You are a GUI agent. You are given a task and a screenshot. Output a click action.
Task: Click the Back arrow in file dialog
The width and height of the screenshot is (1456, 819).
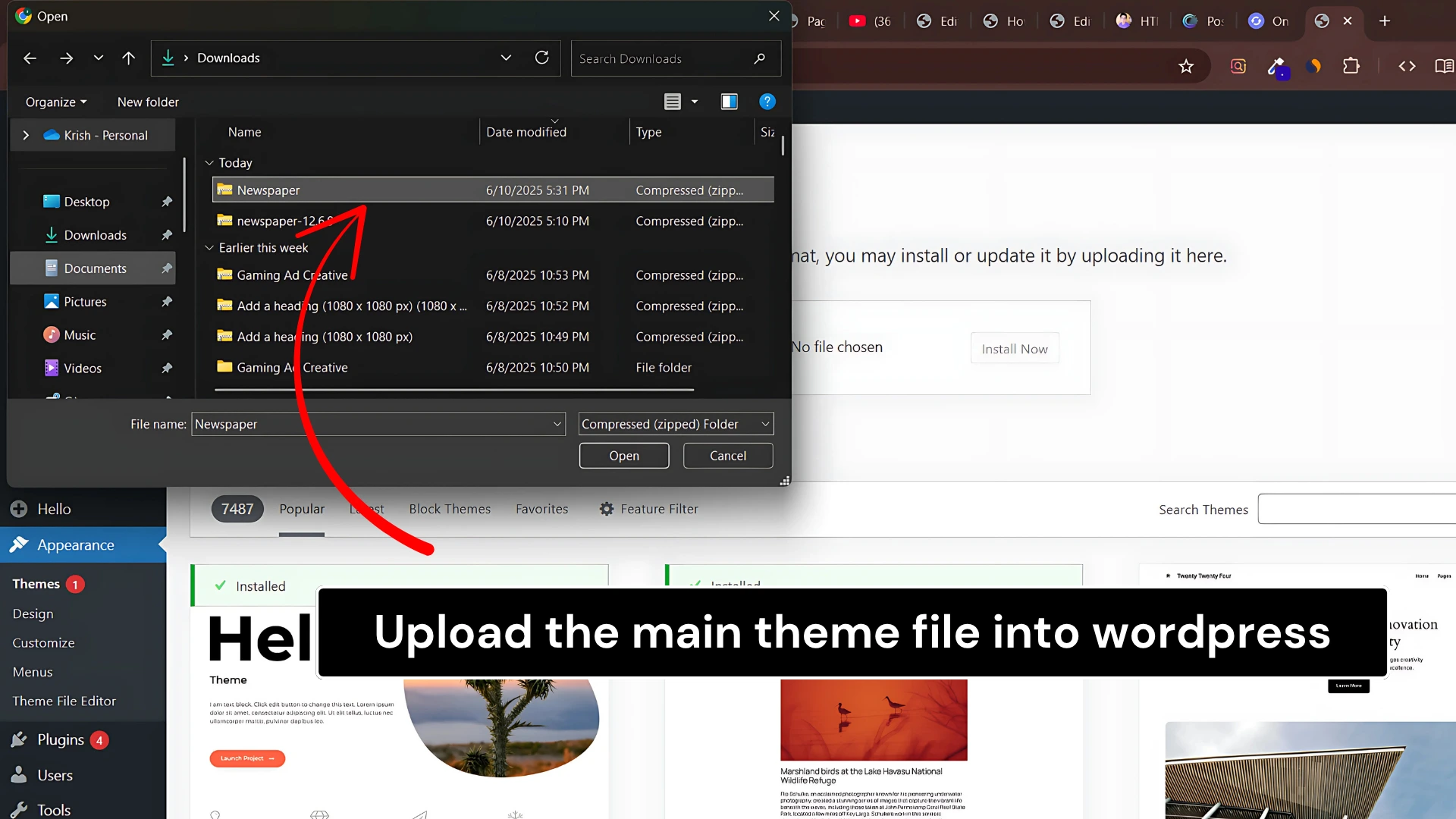(30, 58)
